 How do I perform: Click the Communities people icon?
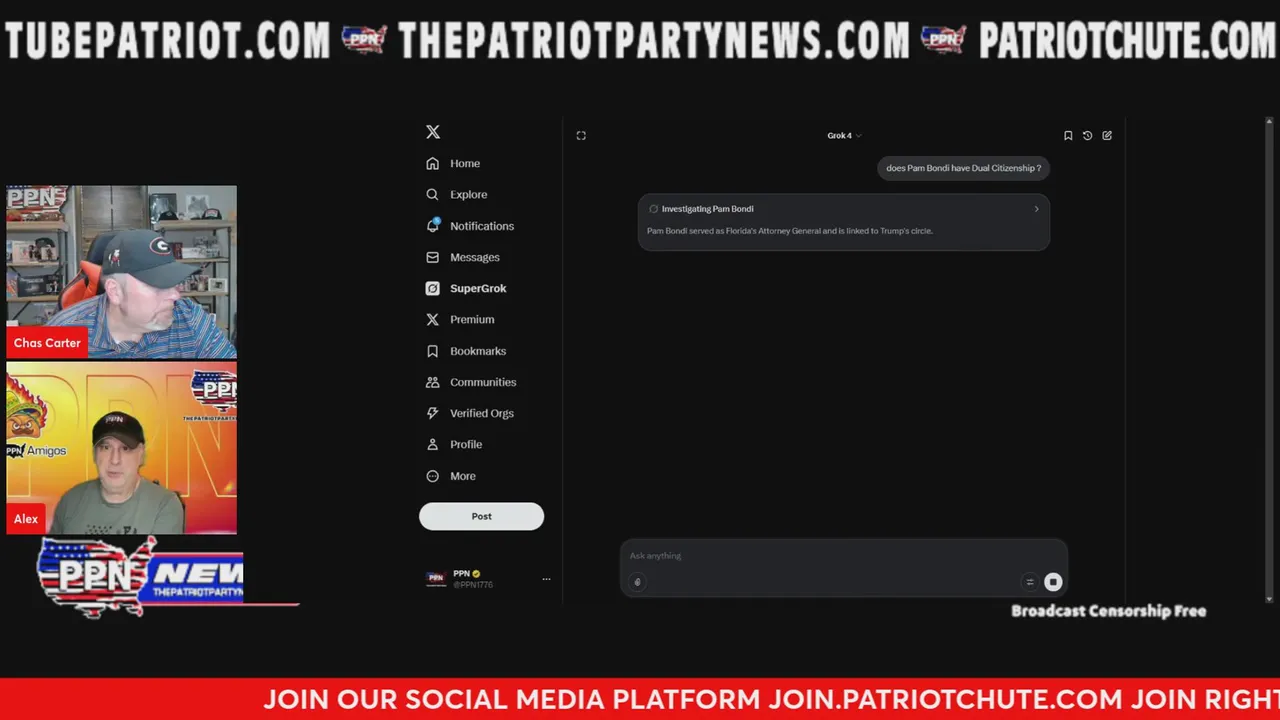[433, 382]
